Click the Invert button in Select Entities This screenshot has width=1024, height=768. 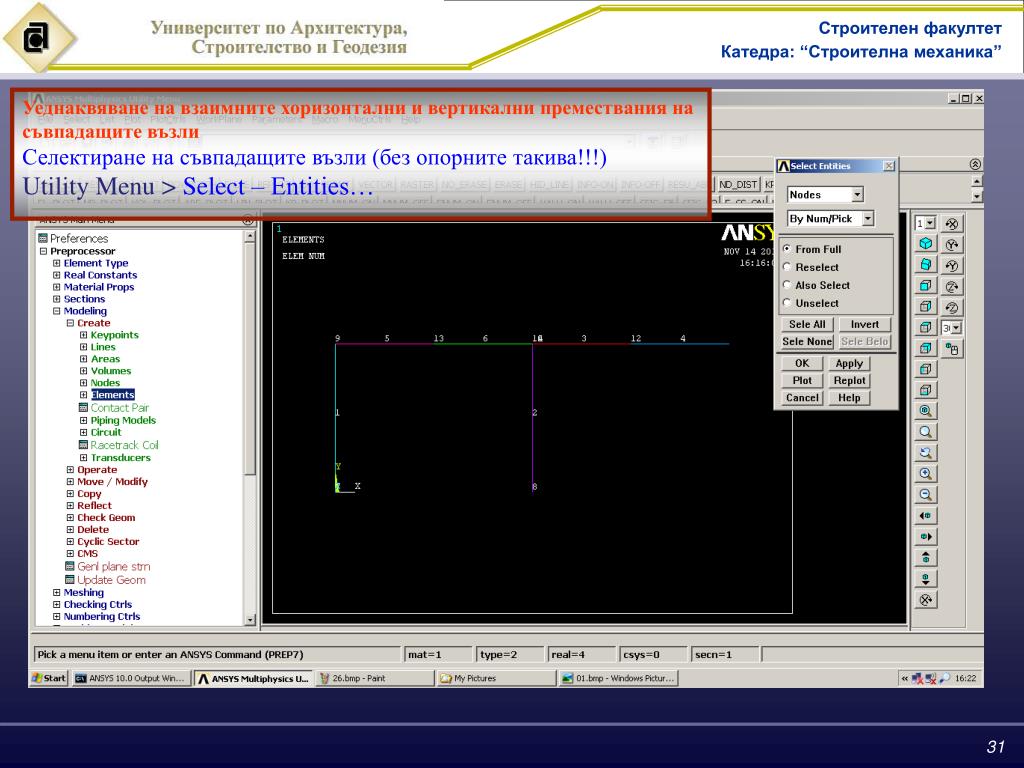click(x=865, y=324)
